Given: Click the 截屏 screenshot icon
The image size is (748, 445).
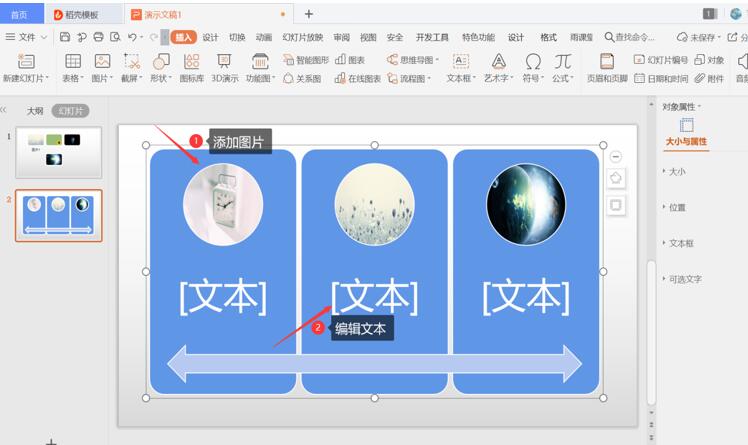Looking at the screenshot, I should [x=131, y=61].
